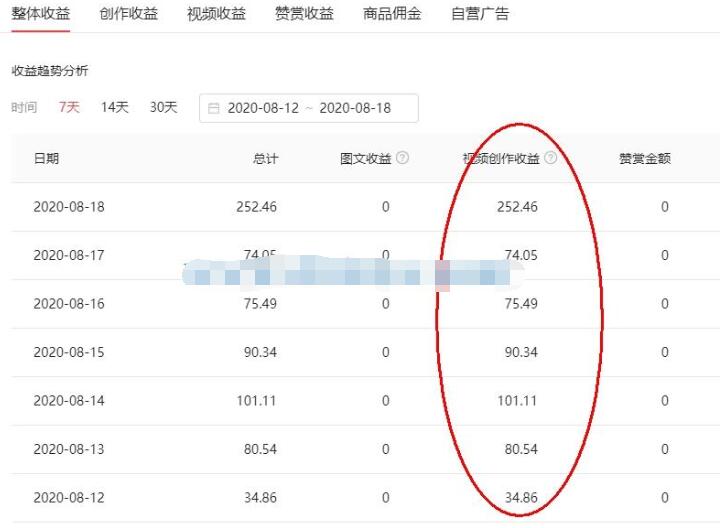Open the 商品佣金 tab
Screen dimensions: 725x528
[x=392, y=14]
